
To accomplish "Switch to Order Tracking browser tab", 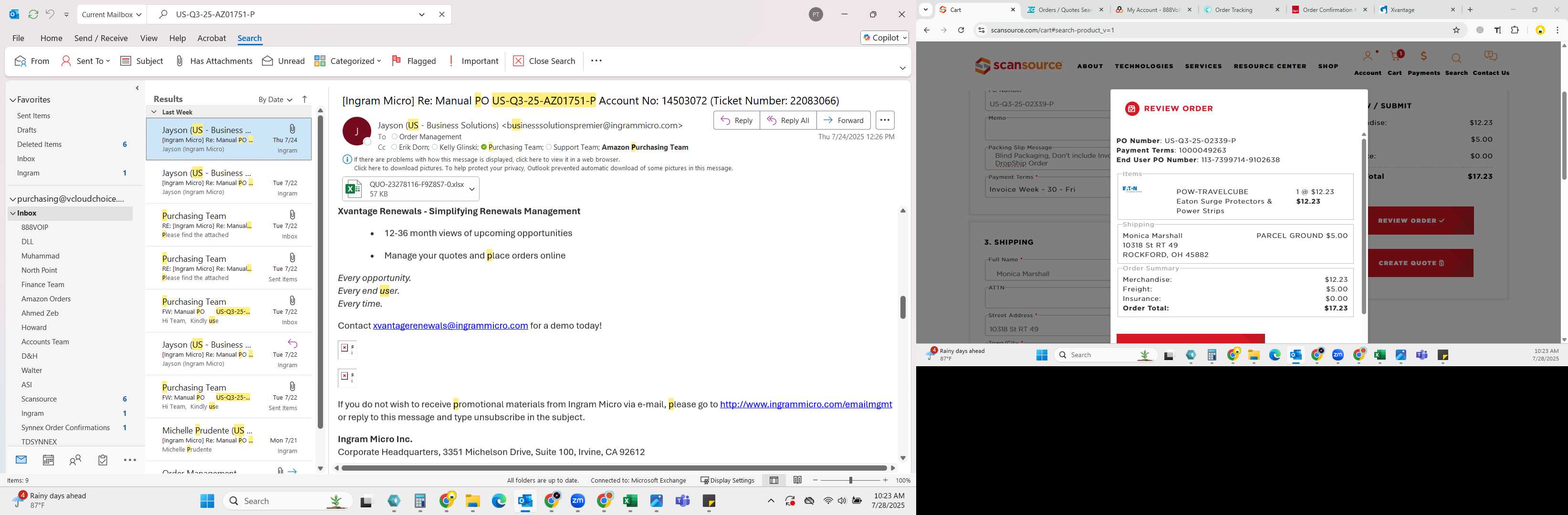I will pos(1242,10).
